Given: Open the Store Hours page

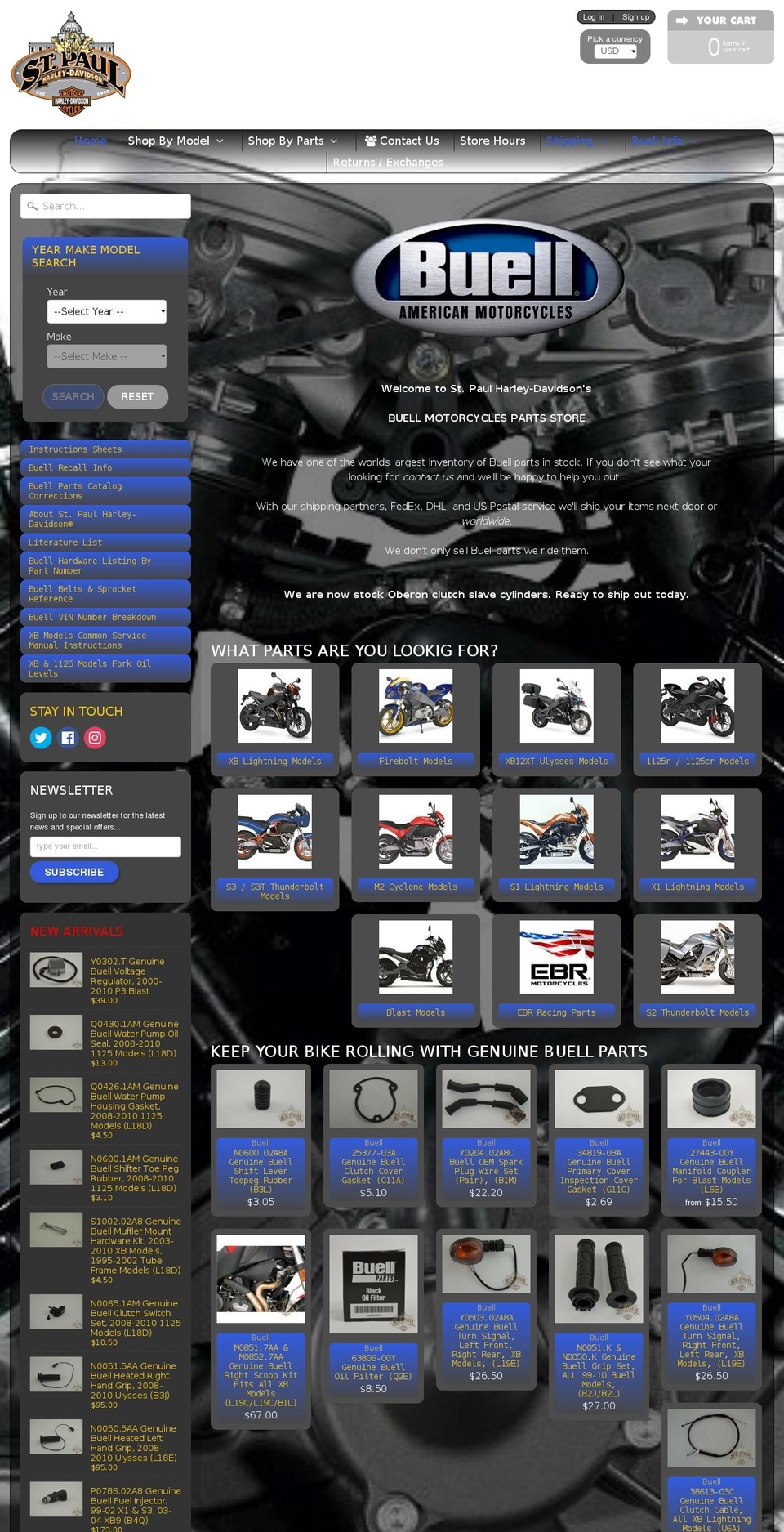Looking at the screenshot, I should point(492,141).
